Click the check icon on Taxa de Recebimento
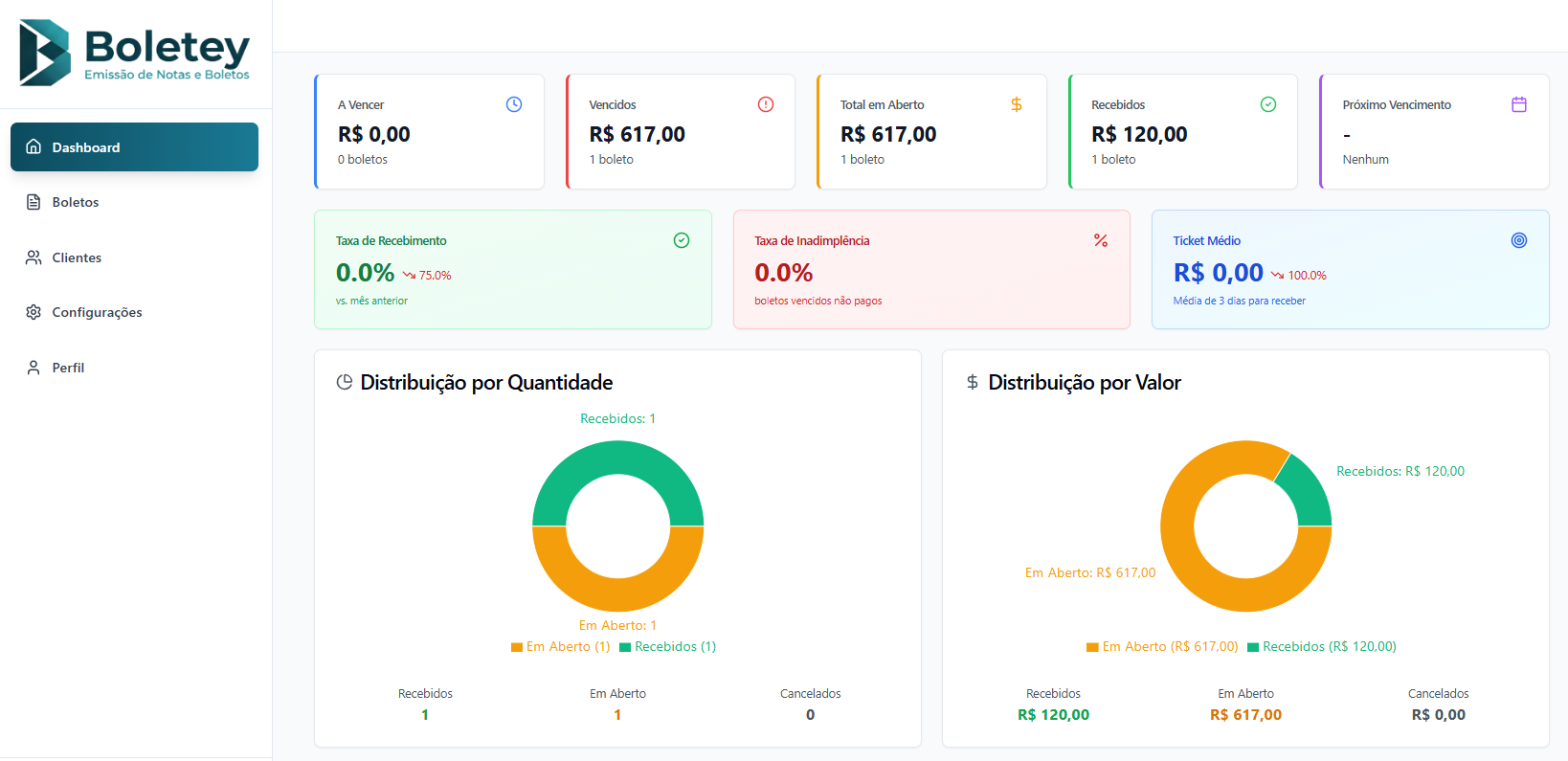The height and width of the screenshot is (761, 1568). click(x=682, y=240)
